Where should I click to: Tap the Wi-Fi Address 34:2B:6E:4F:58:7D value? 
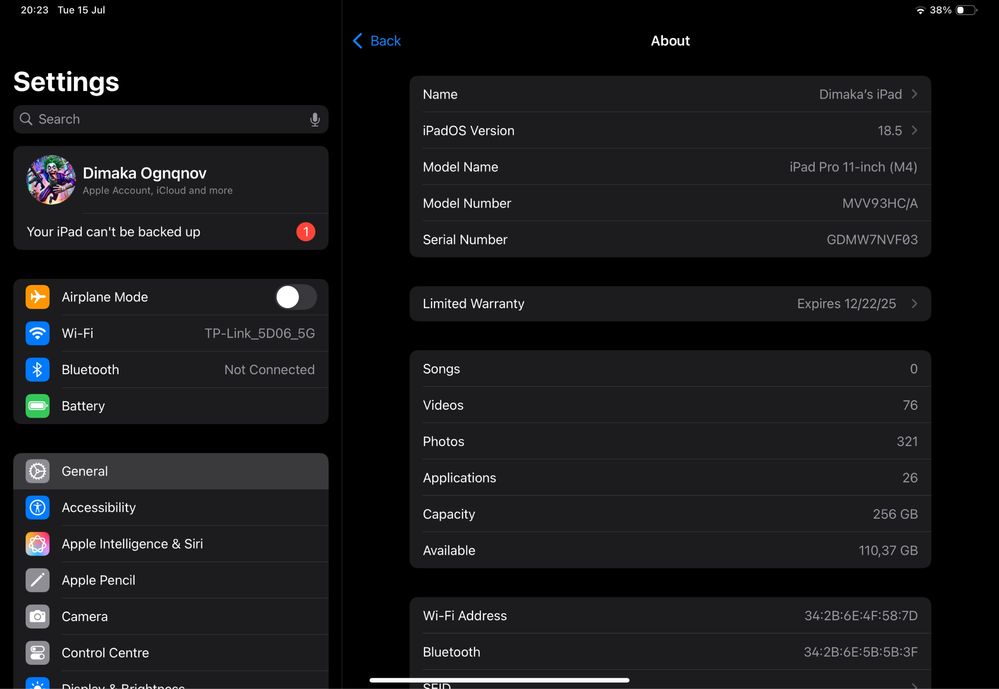861,616
